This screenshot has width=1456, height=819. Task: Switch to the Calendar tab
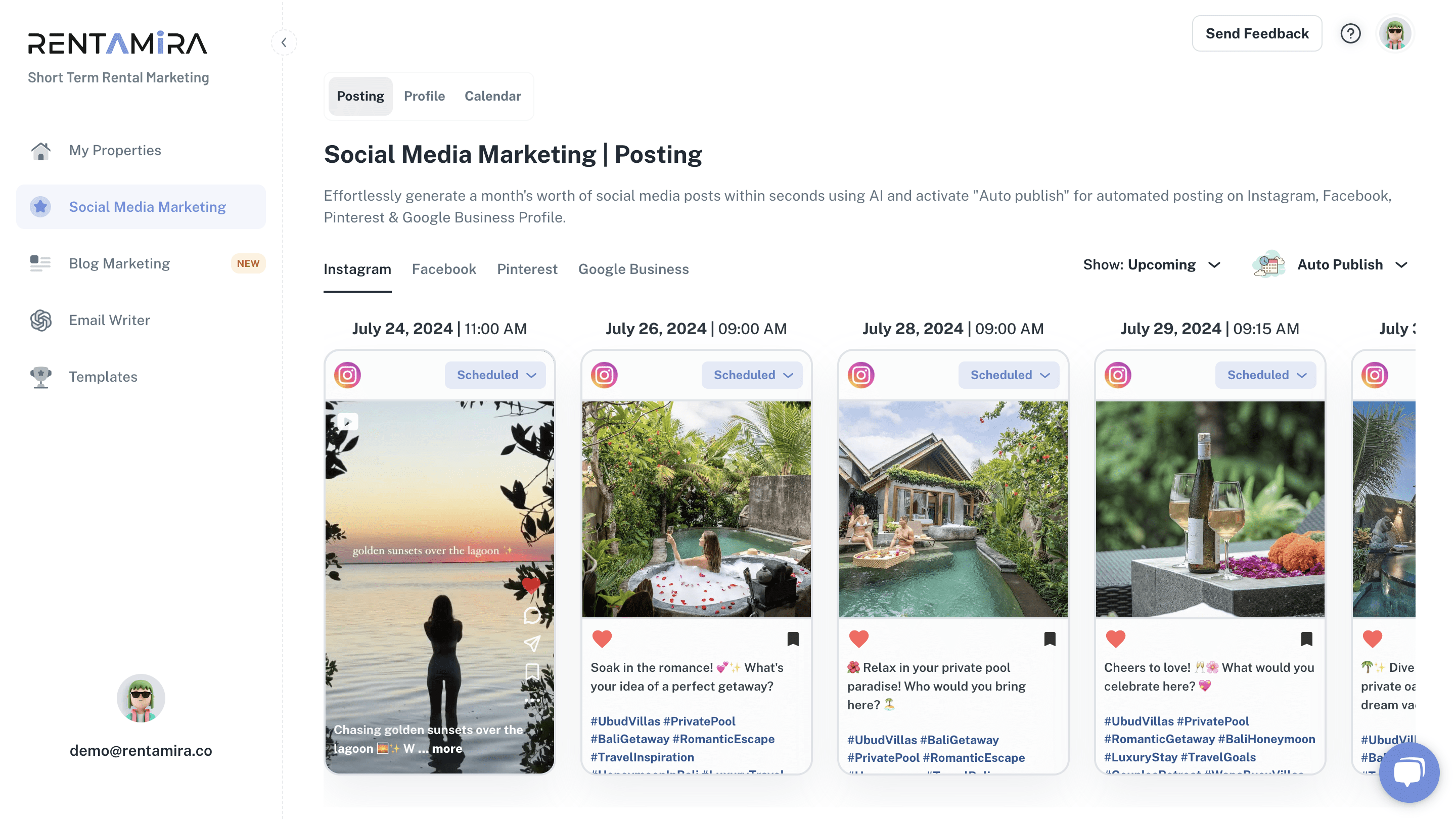(492, 96)
